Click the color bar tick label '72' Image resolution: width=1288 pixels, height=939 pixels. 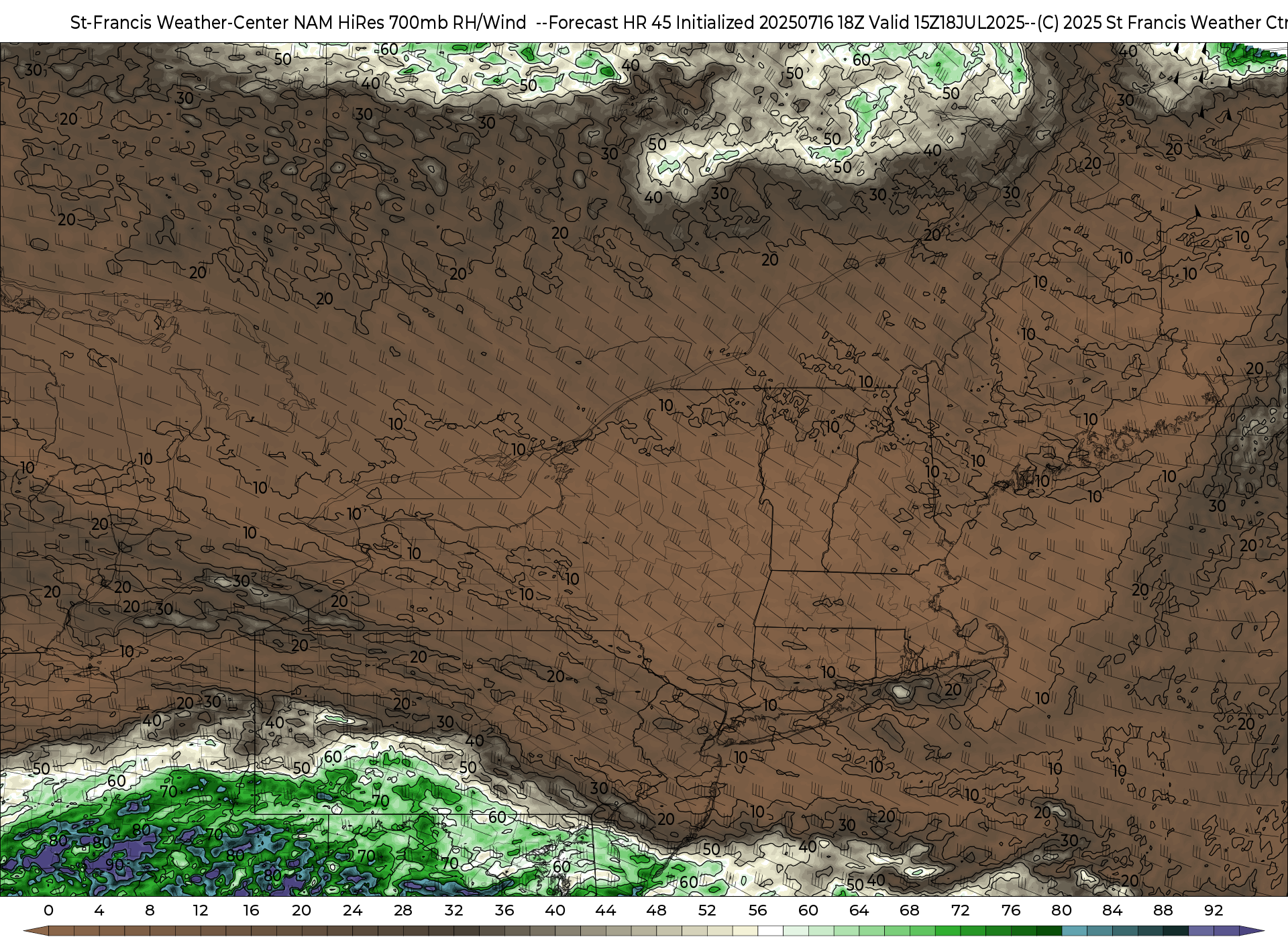coord(960,910)
